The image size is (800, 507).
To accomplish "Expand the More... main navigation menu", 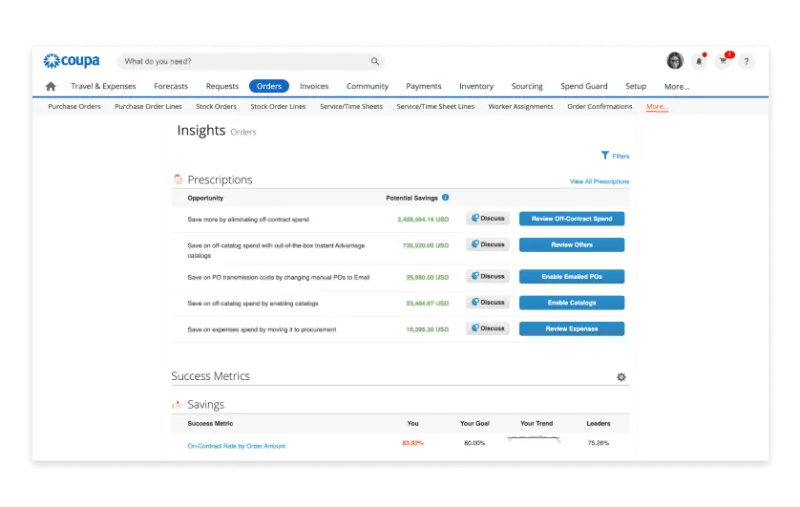I will point(677,87).
